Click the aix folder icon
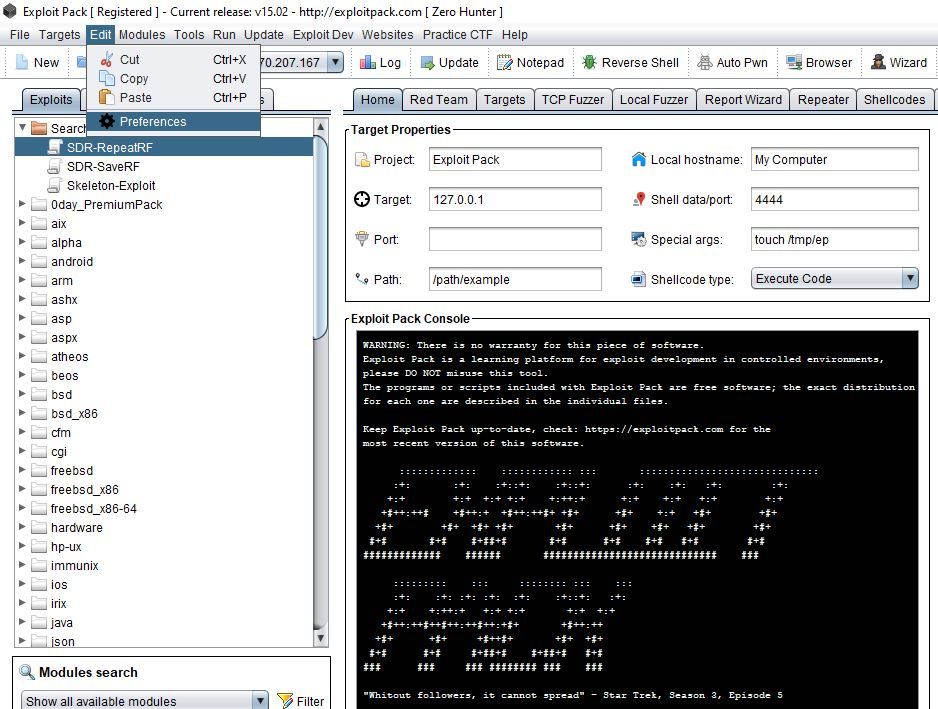Screen dimensions: 938x709 (x=39, y=224)
